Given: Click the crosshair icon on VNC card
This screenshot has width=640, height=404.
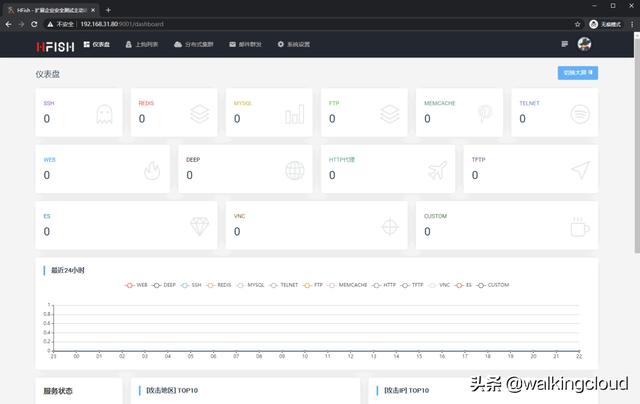Looking at the screenshot, I should 390,227.
